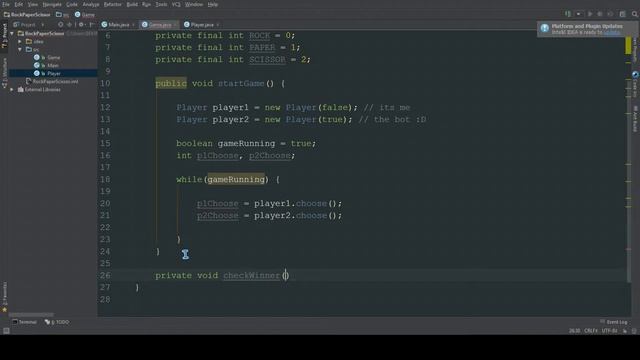
Task: Select the .idea folder row
Action: (53, 42)
